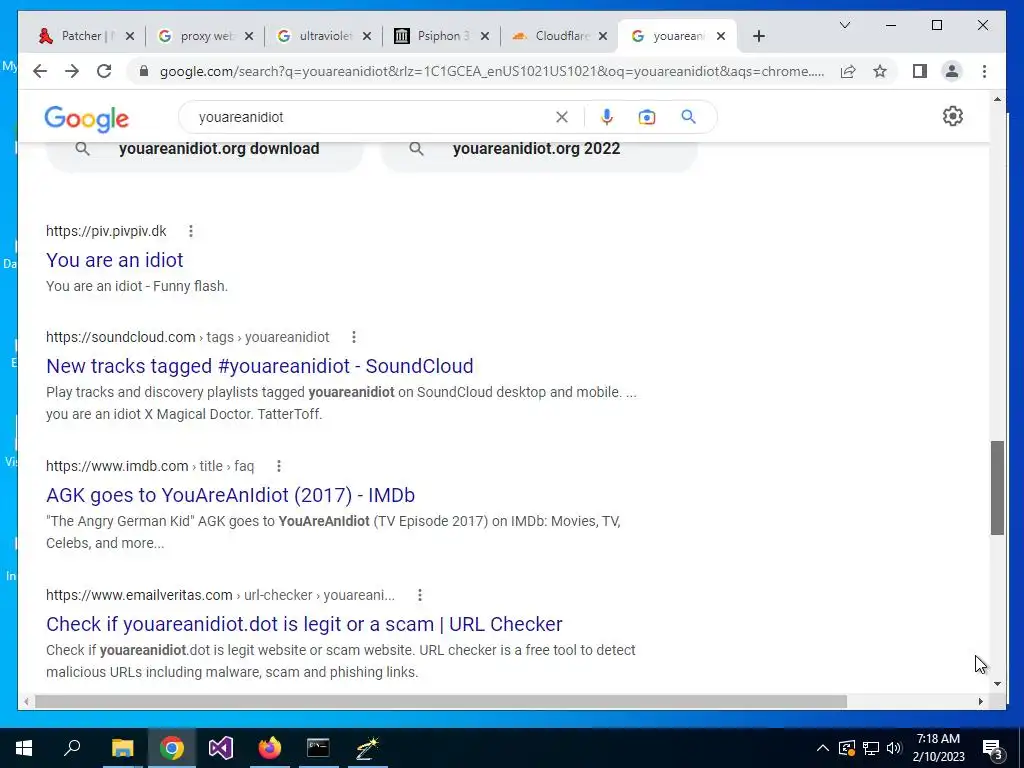
Task: Switch to the Cloudflare tab
Action: point(560,36)
